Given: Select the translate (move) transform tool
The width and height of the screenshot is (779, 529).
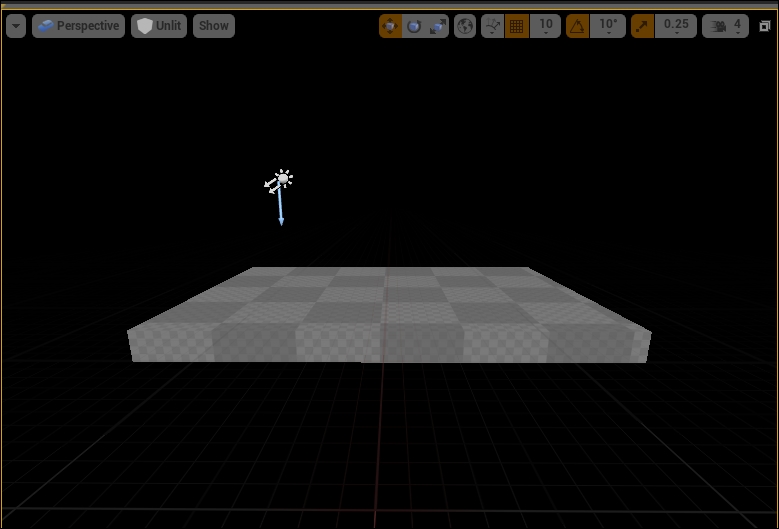Looking at the screenshot, I should click(390, 26).
